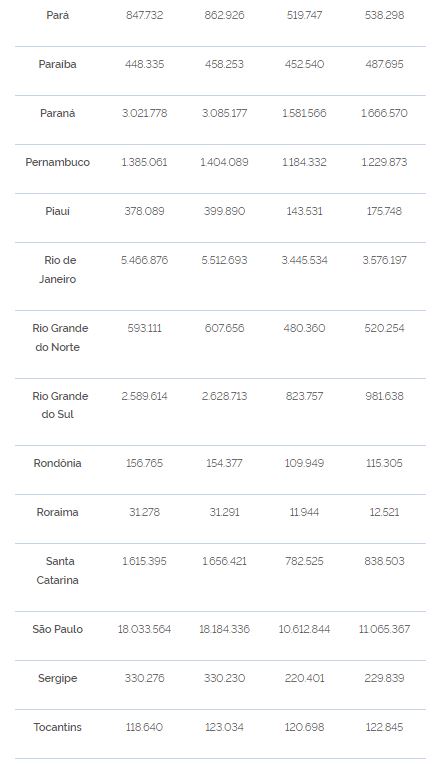The image size is (434, 765).
Task: Click the Piauí row label
Action: click(58, 211)
